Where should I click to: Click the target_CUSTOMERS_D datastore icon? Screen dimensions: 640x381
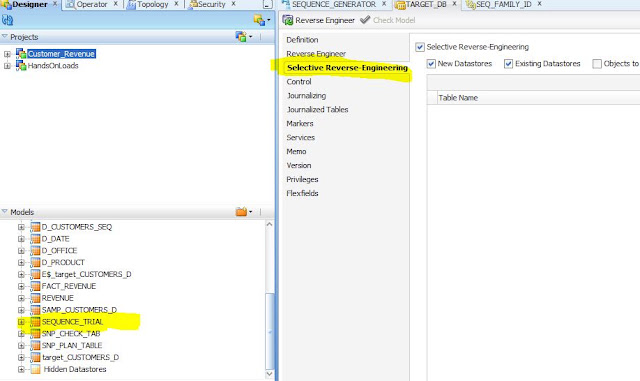click(x=36, y=357)
